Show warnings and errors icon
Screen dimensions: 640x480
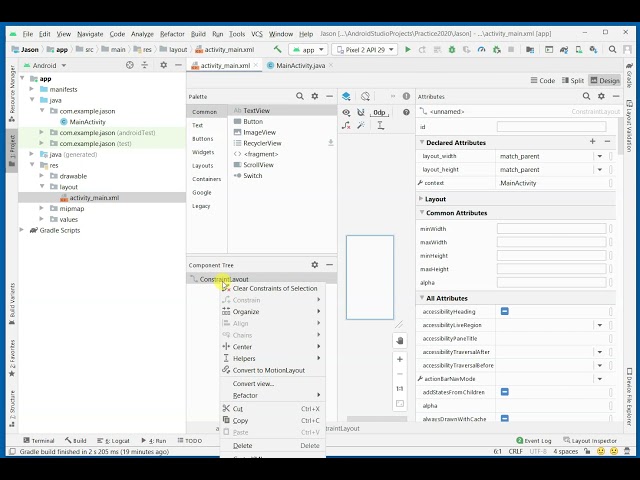tap(406, 96)
